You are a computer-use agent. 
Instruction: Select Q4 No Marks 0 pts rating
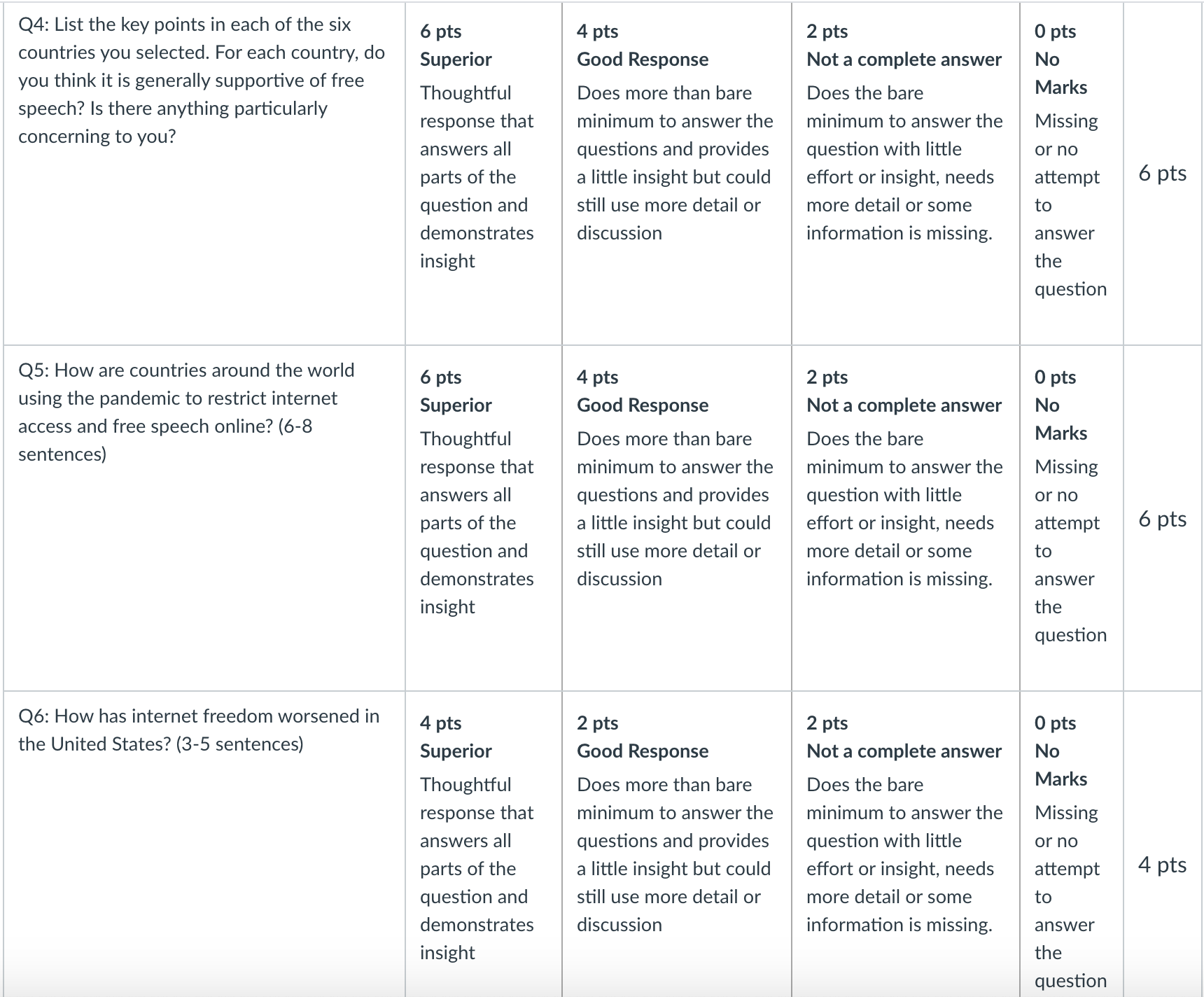[x=1071, y=174]
